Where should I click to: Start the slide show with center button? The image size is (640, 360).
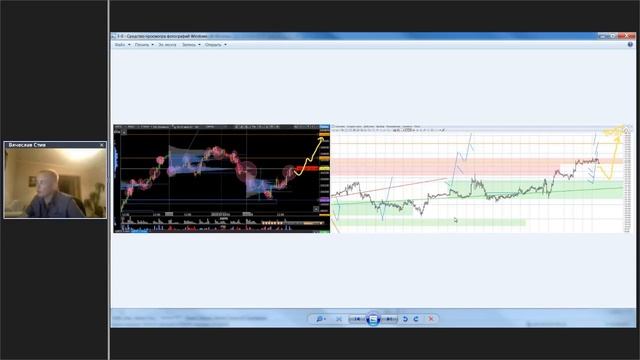(x=373, y=319)
